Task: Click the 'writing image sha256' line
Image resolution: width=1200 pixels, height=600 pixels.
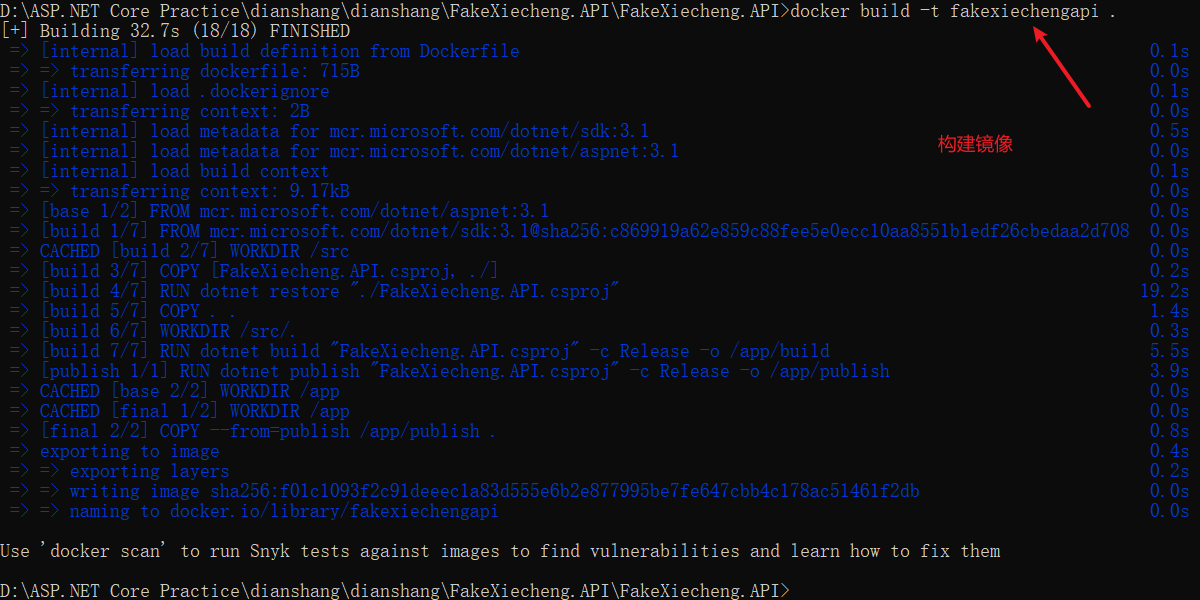Action: pos(495,491)
